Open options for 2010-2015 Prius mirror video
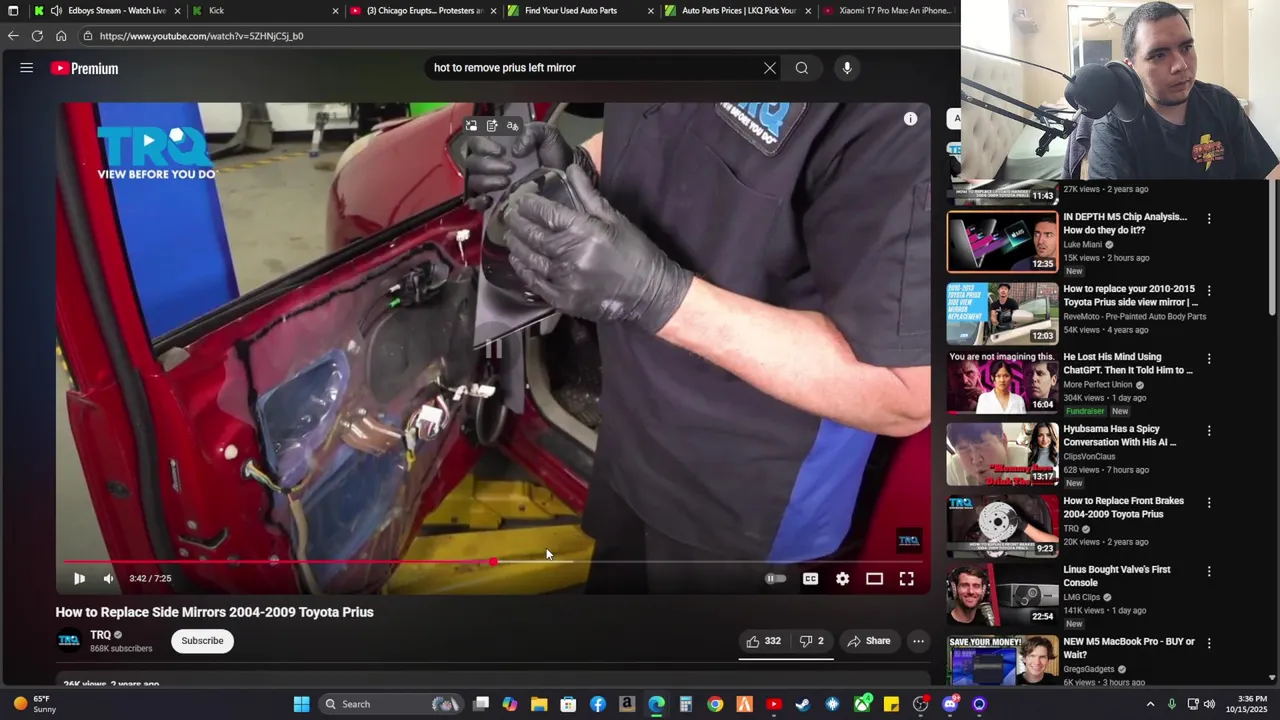Viewport: 1280px width, 720px height. pyautogui.click(x=1209, y=291)
